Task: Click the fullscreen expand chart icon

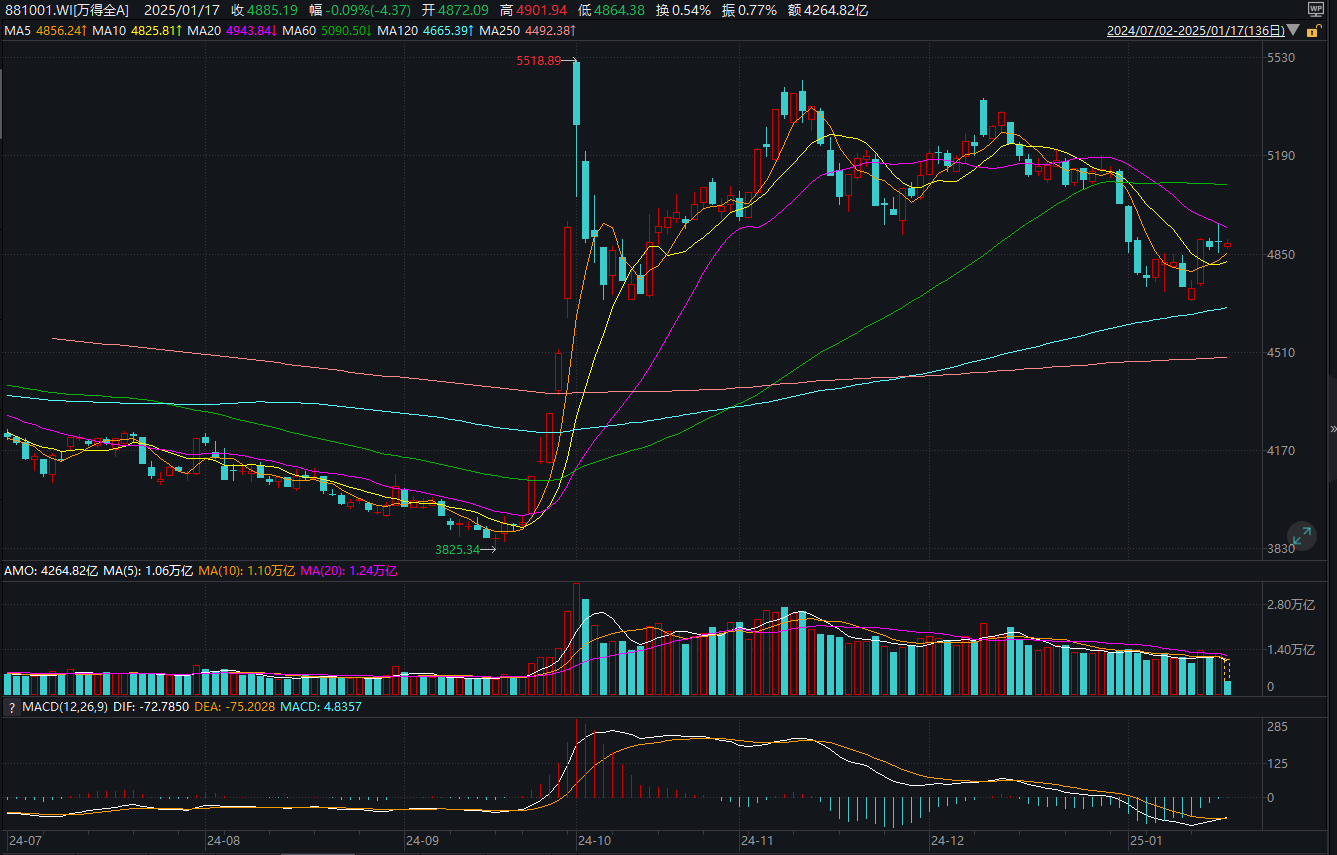Action: [x=1301, y=535]
